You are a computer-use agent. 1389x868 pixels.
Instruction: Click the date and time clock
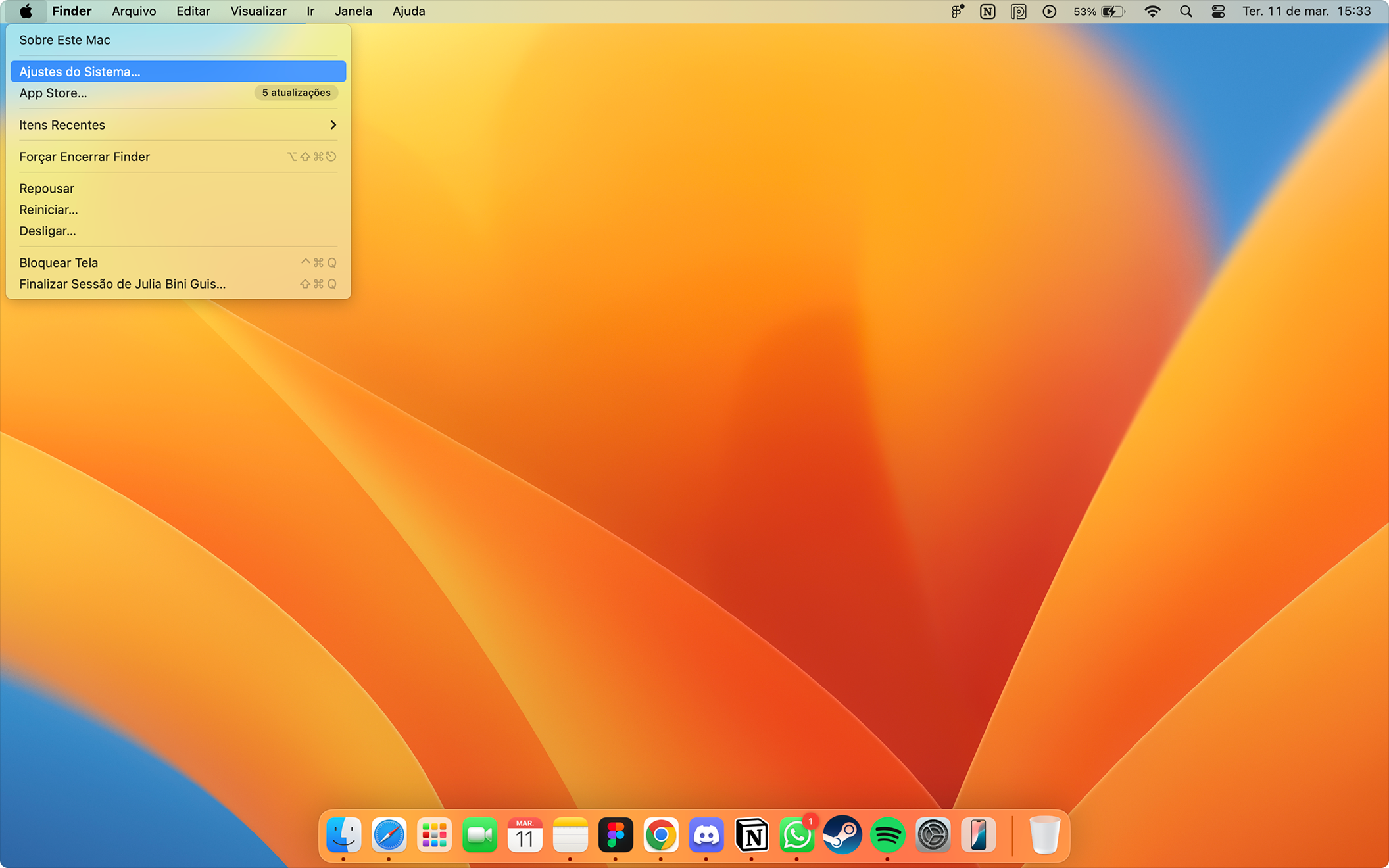(1306, 11)
